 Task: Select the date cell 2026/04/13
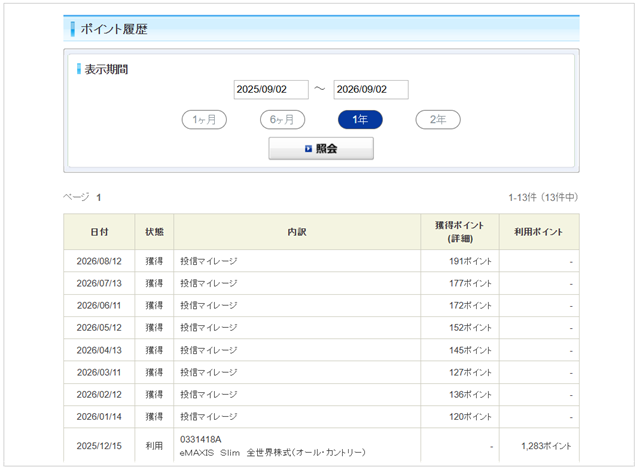99,350
